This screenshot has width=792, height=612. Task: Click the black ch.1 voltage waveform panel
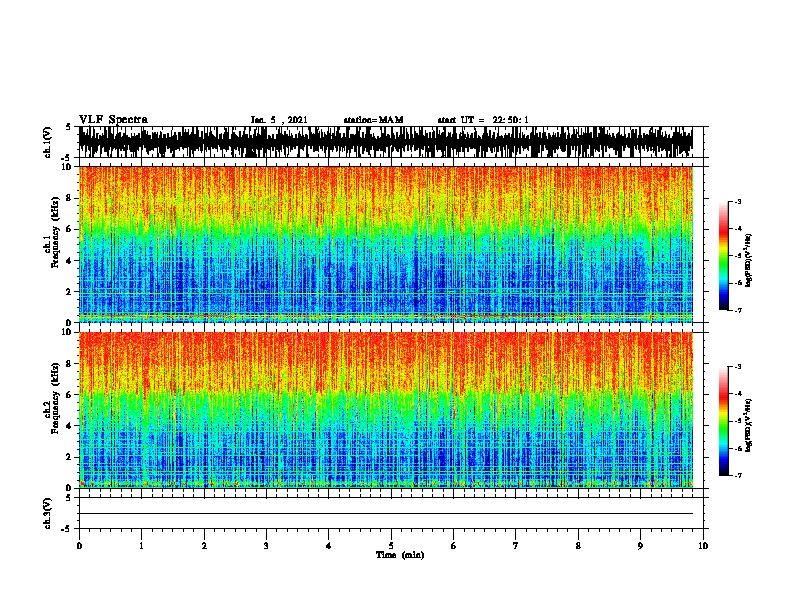coord(386,142)
